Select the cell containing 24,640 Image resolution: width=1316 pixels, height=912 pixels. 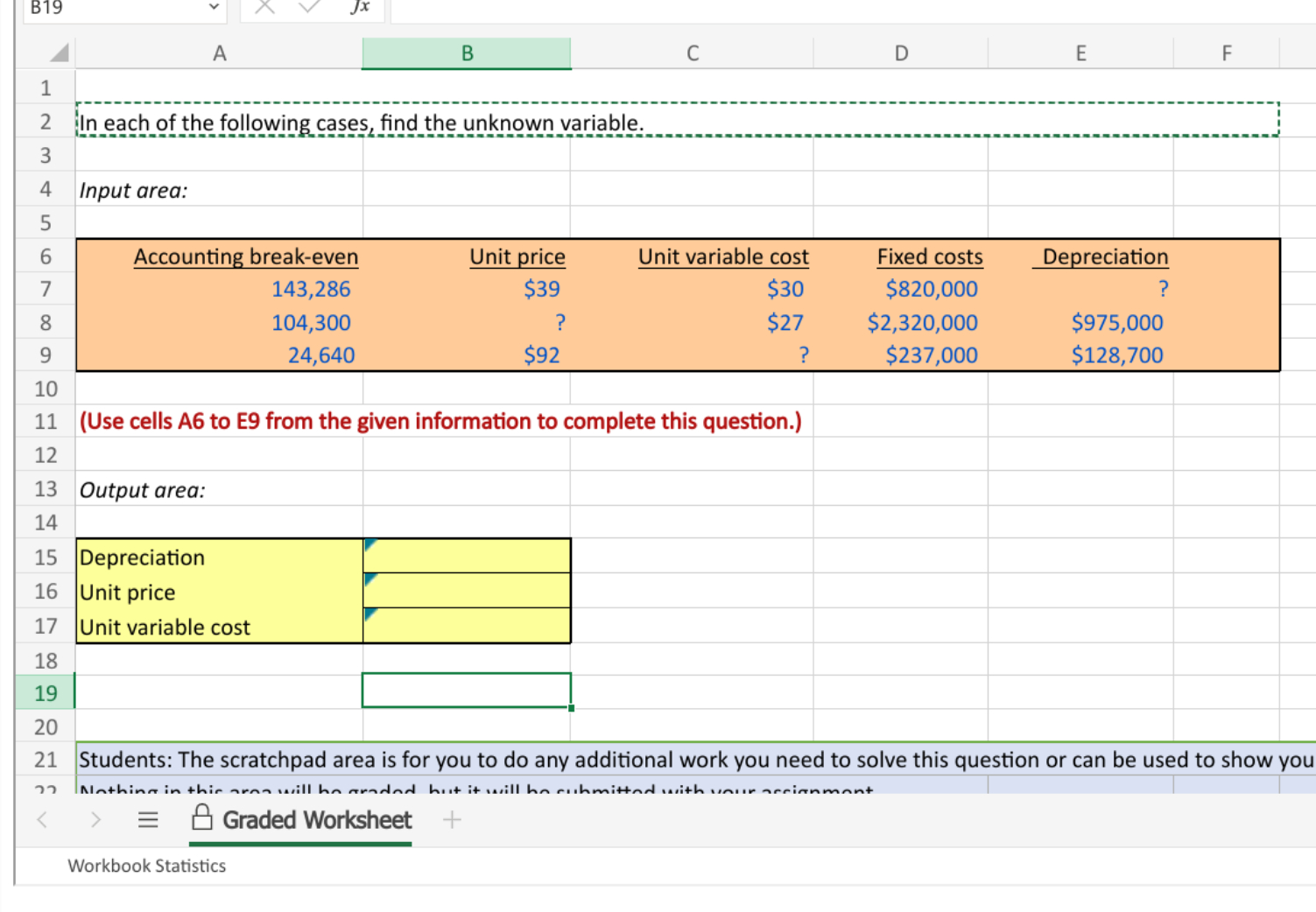[x=219, y=354]
